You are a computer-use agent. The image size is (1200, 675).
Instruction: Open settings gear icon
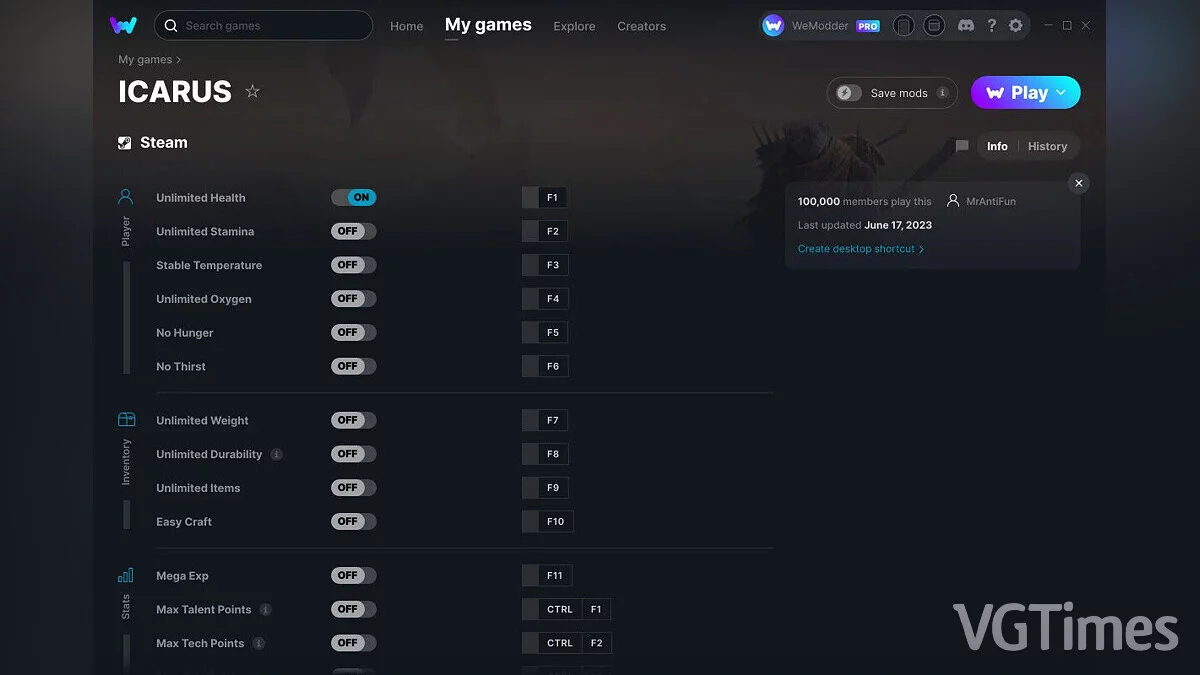click(x=1016, y=26)
